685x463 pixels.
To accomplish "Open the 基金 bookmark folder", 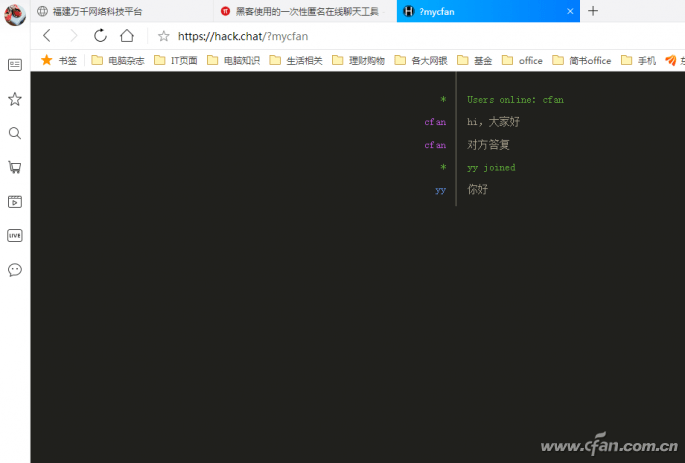I will pyautogui.click(x=474, y=60).
